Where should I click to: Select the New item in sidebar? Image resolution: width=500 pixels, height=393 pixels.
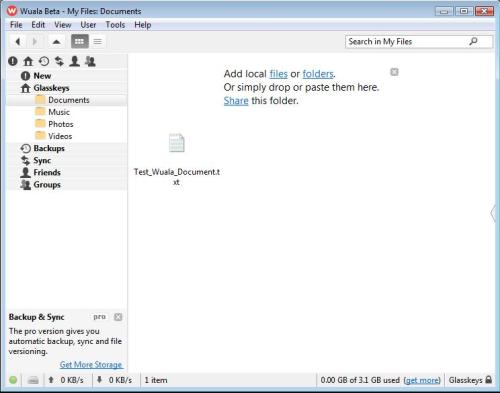tap(67, 76)
